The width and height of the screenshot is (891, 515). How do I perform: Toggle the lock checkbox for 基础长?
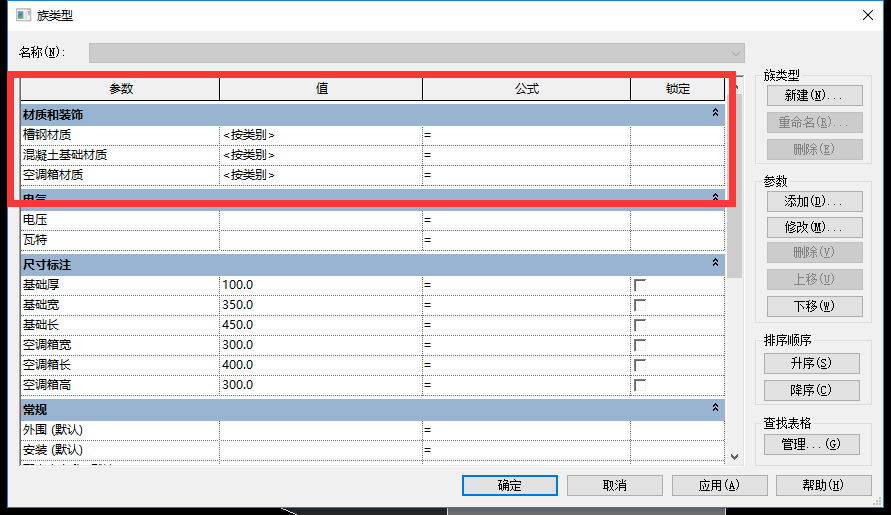coord(640,325)
